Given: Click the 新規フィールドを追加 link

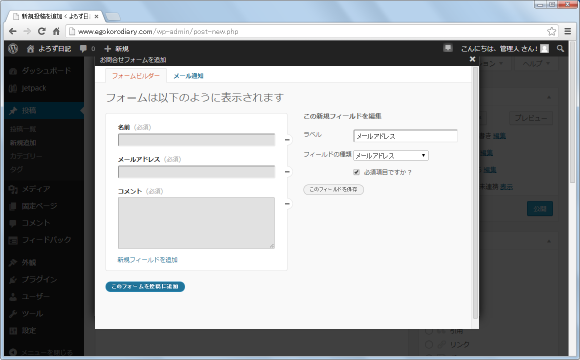Looking at the screenshot, I should pyautogui.click(x=148, y=260).
